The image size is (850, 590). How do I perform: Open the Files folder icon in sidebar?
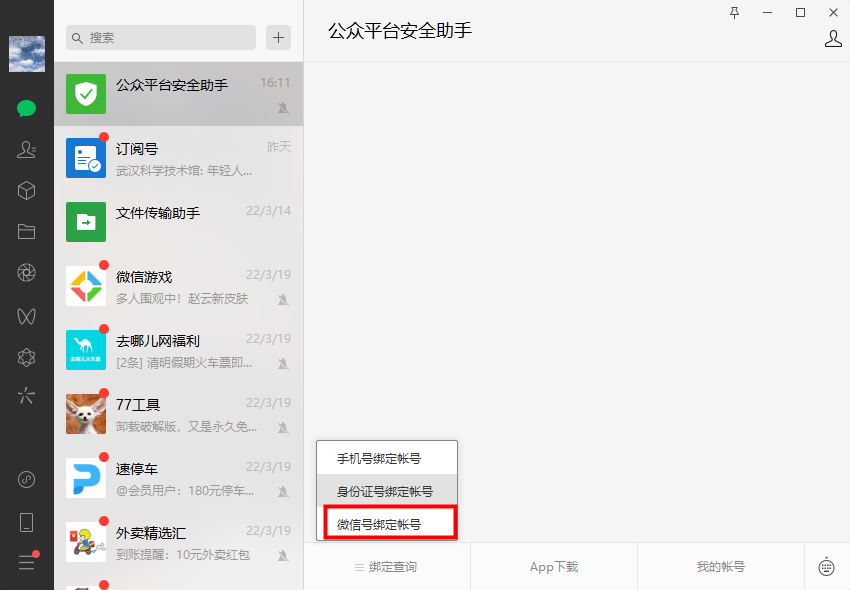pos(26,232)
